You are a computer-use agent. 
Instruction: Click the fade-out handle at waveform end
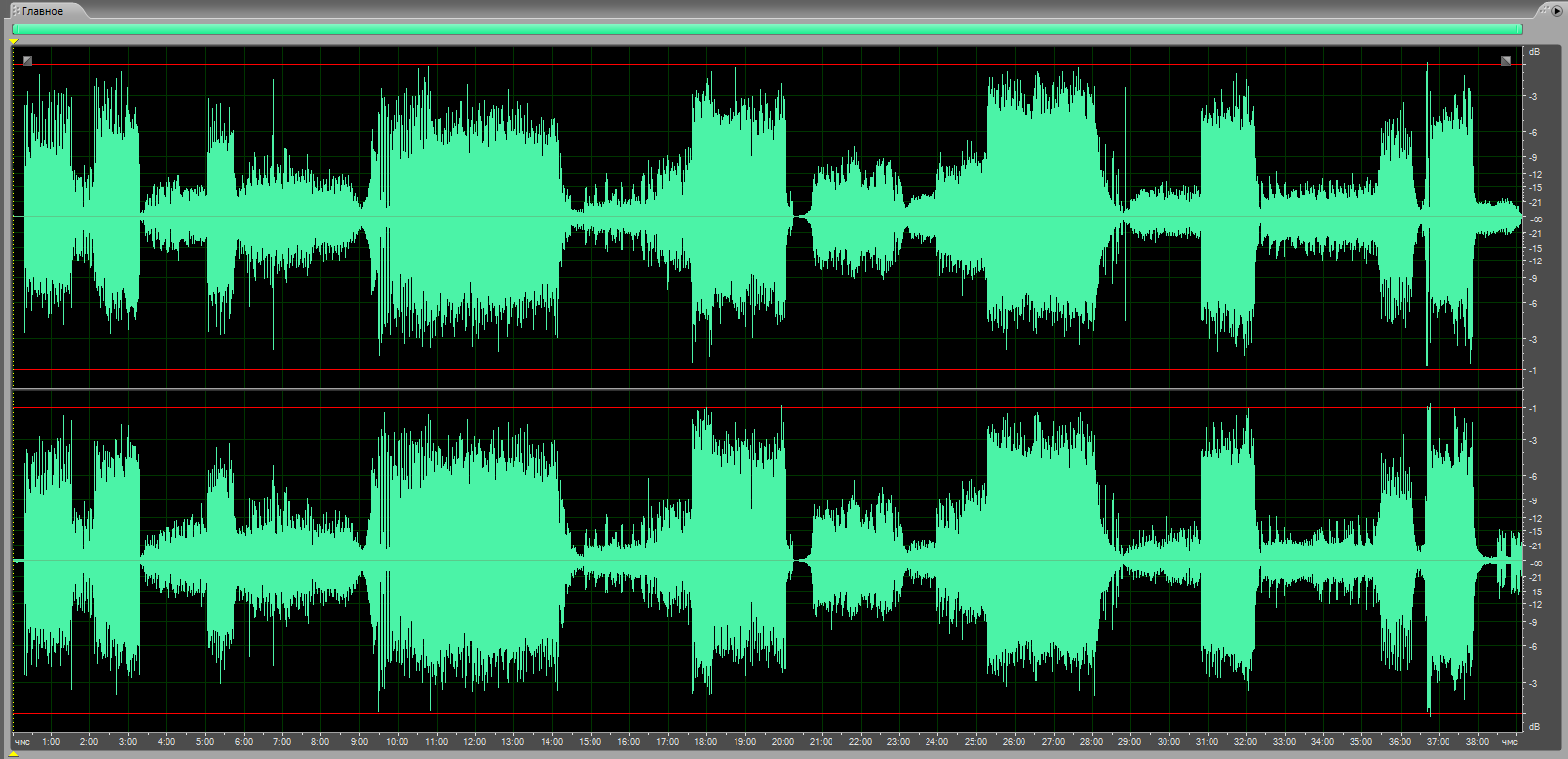tap(1506, 61)
